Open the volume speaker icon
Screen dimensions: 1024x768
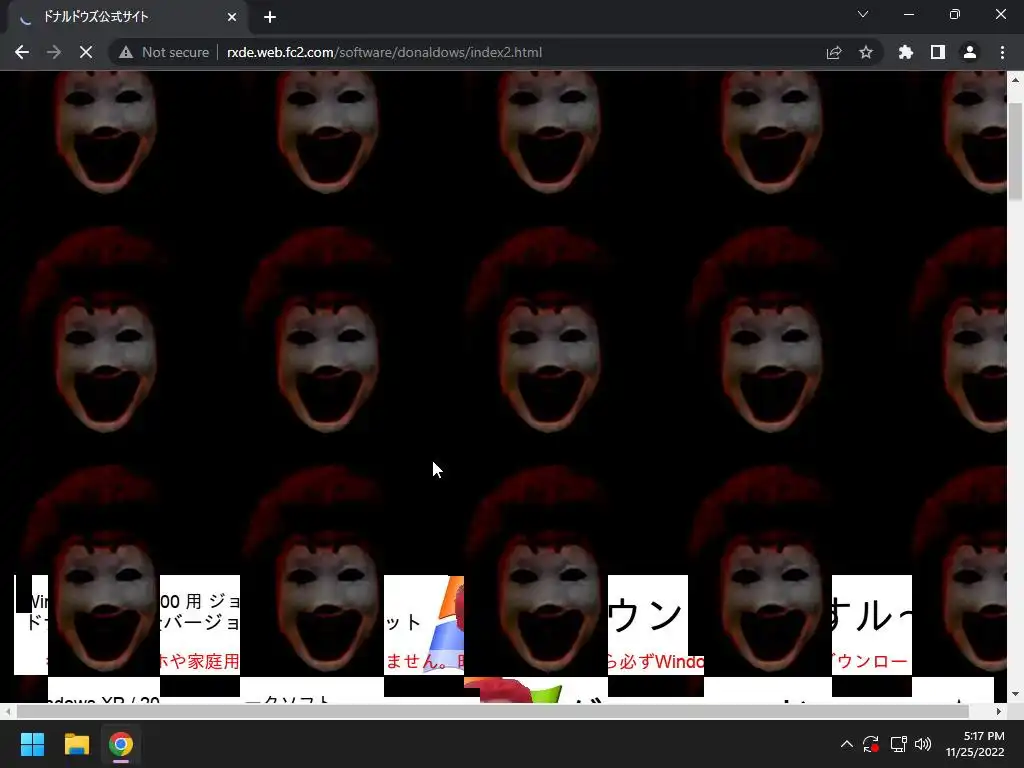coord(923,744)
